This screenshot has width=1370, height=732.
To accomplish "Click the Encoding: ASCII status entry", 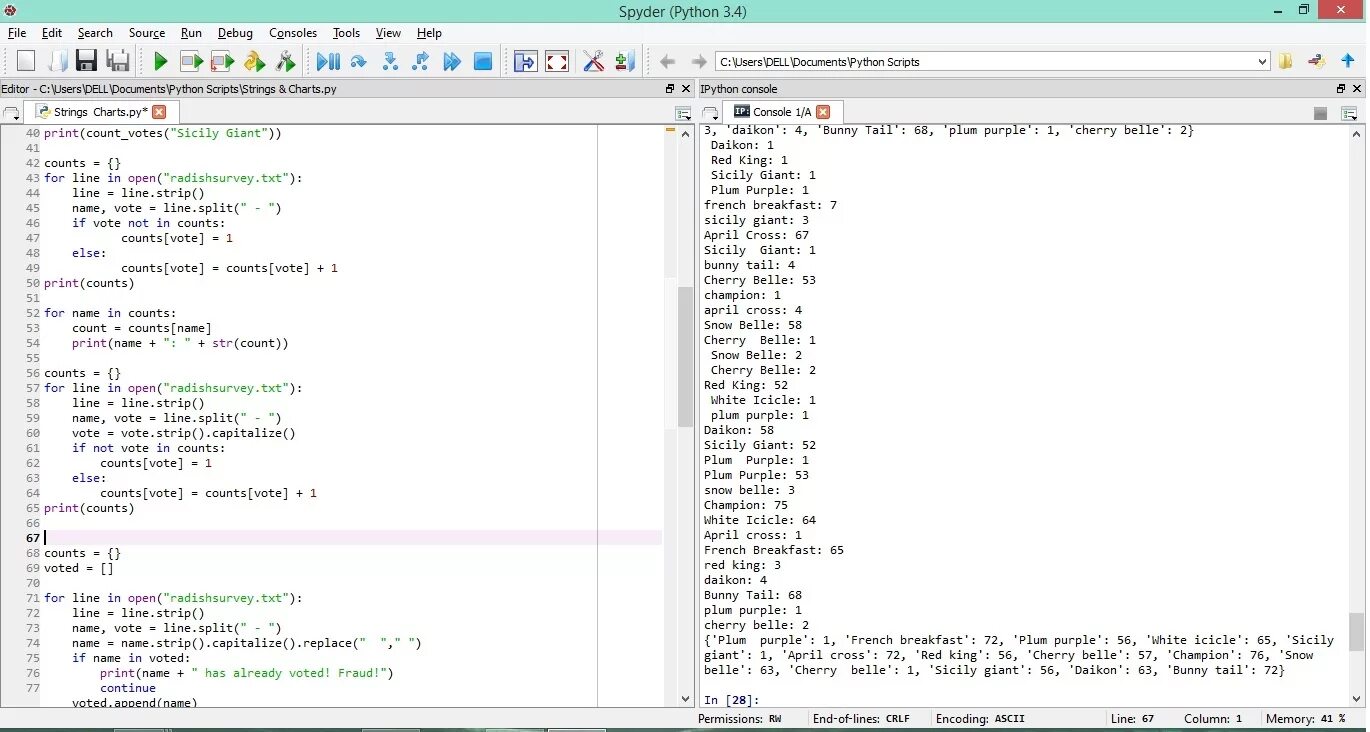I will 980,719.
